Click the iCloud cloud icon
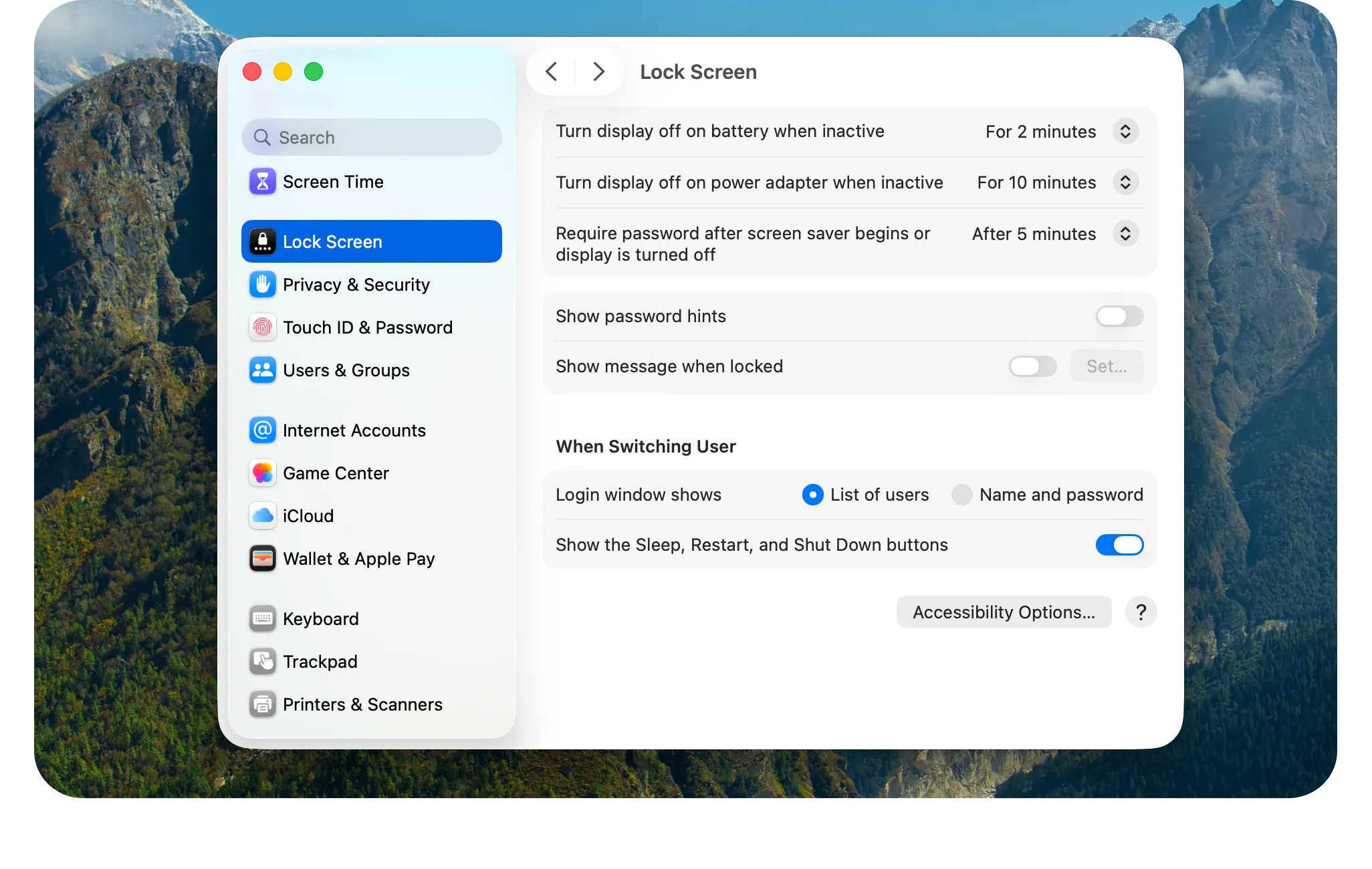The image size is (1372, 869). (x=262, y=516)
